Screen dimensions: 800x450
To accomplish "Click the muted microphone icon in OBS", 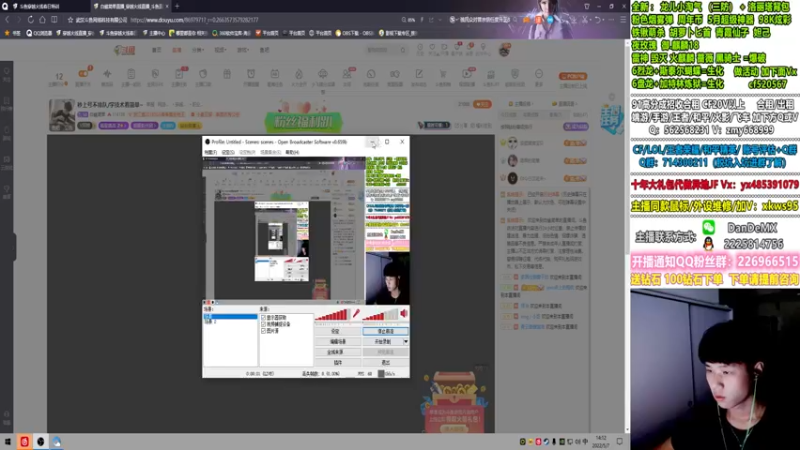I will click(356, 313).
